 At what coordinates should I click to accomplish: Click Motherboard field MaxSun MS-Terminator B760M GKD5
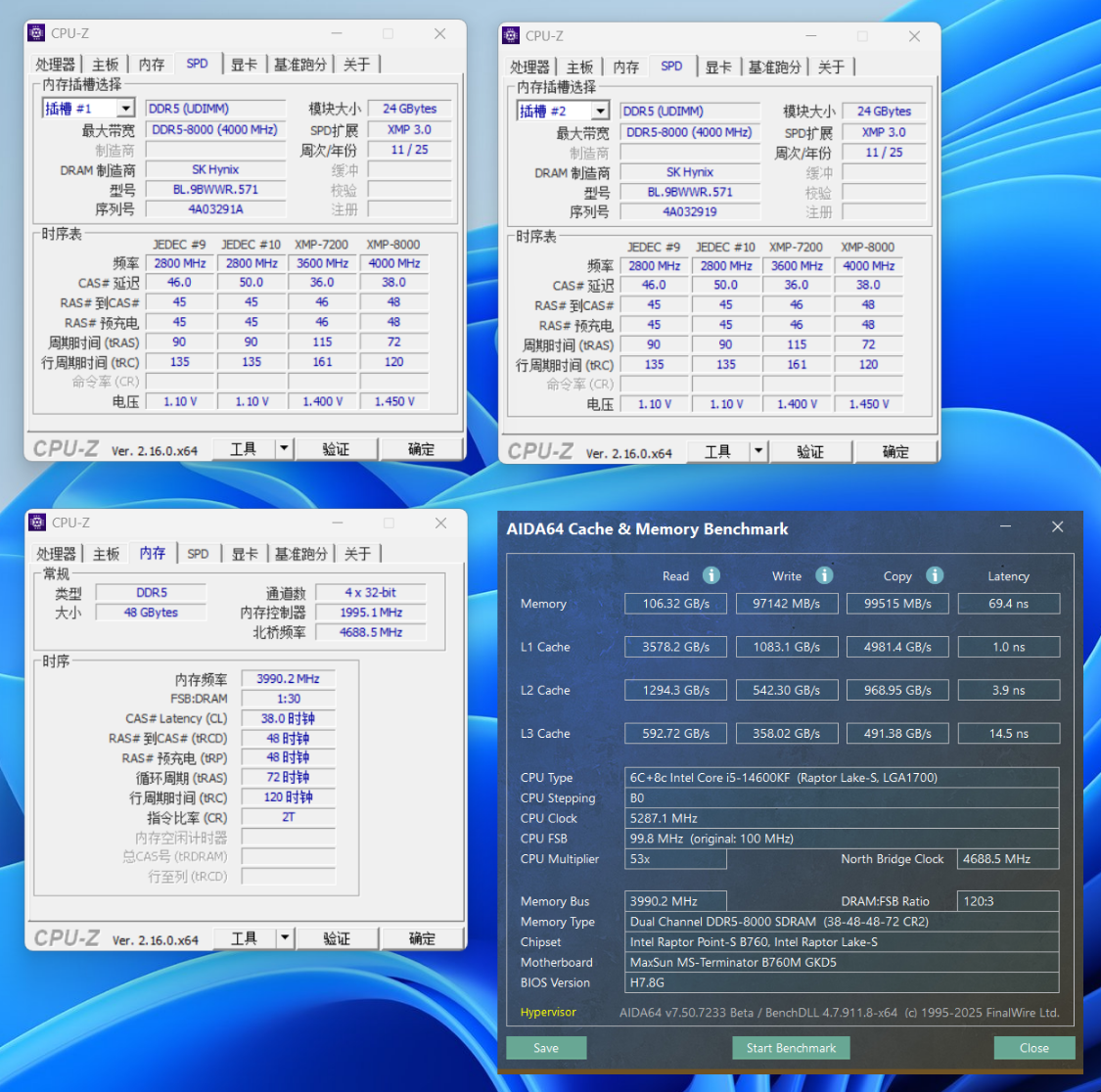pos(842,962)
